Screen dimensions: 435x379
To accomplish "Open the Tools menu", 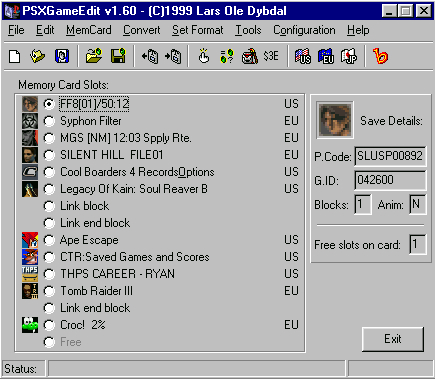I will click(248, 30).
